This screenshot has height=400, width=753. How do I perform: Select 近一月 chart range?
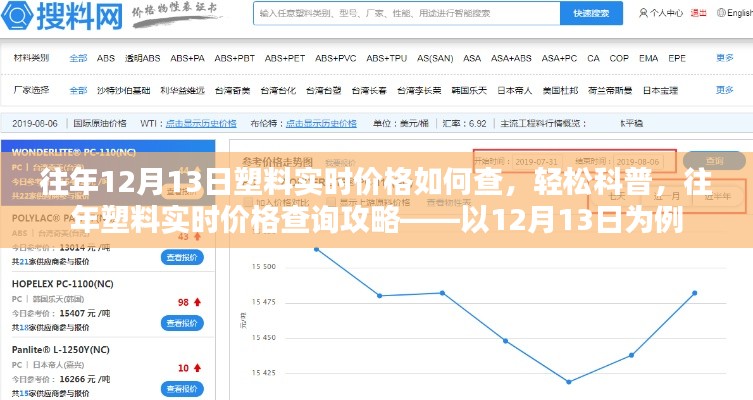[x=666, y=196]
